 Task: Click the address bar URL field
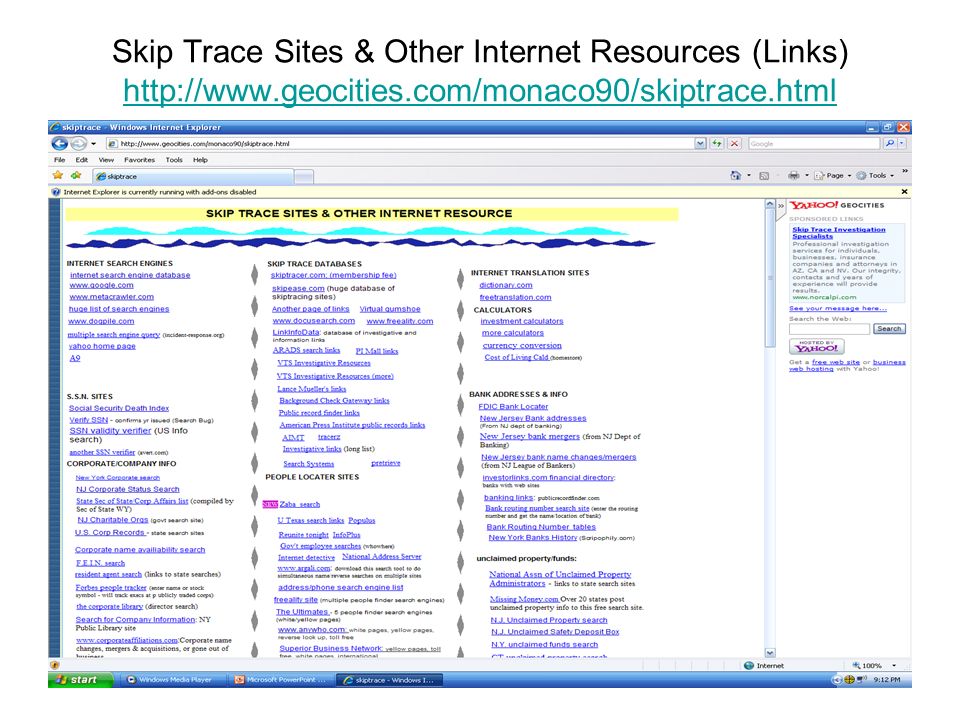tap(401, 143)
